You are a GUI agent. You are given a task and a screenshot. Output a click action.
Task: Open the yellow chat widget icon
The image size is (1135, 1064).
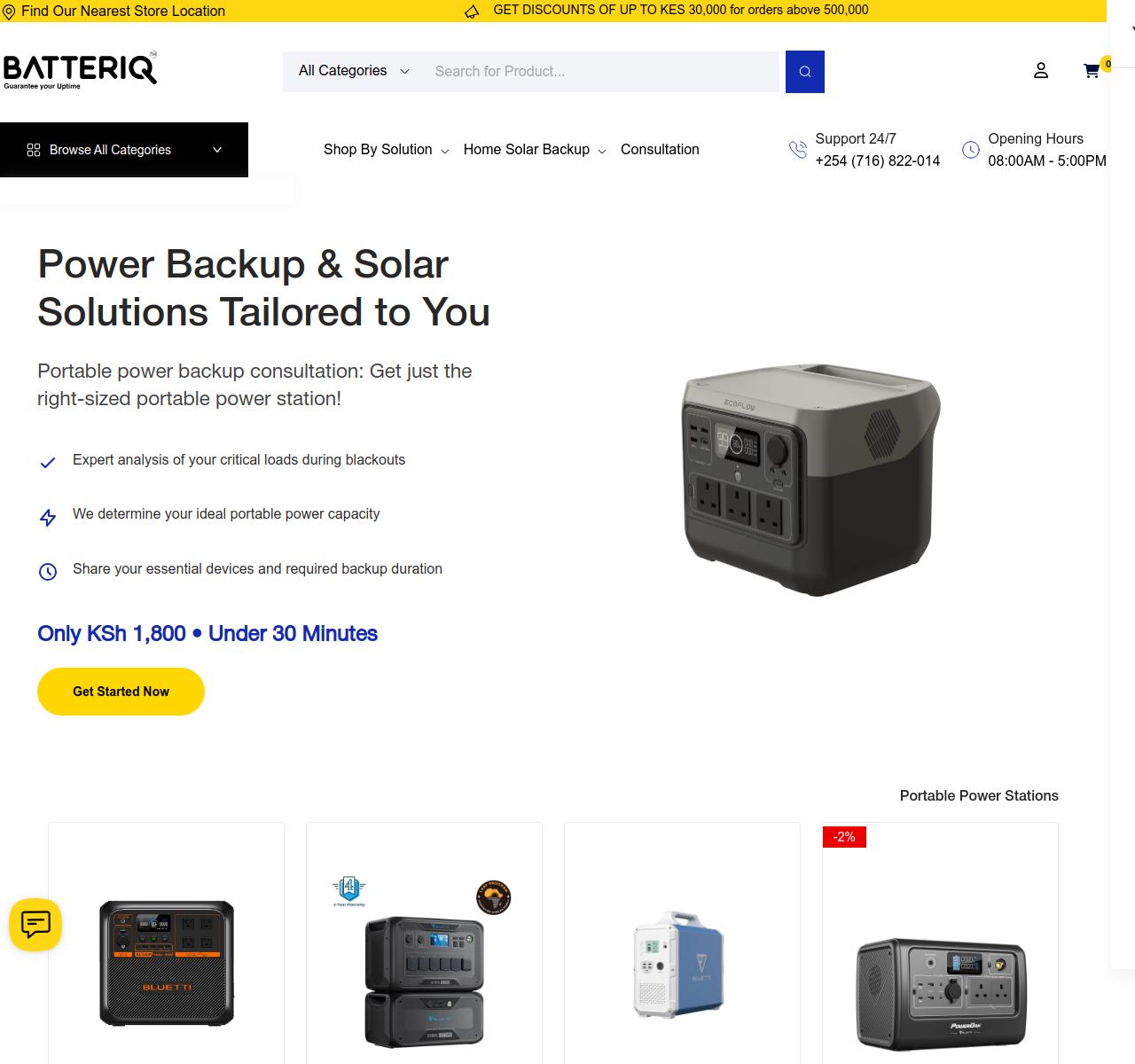[35, 925]
